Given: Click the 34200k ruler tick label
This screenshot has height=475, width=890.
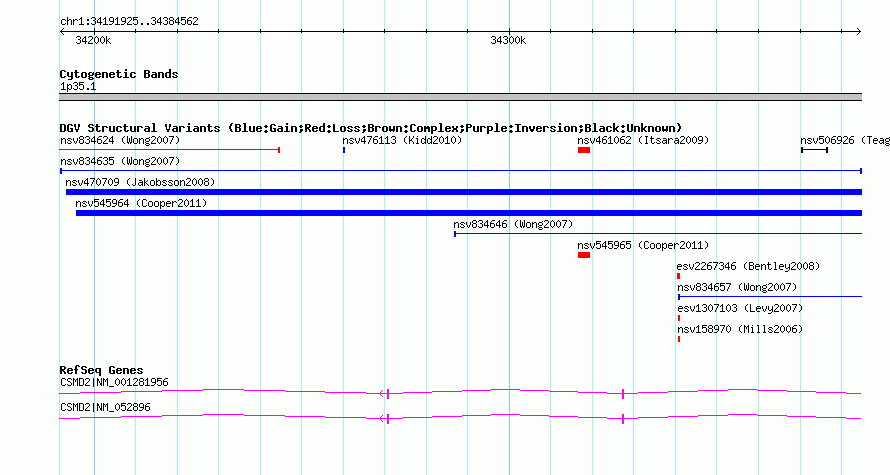Looking at the screenshot, I should coord(93,40).
